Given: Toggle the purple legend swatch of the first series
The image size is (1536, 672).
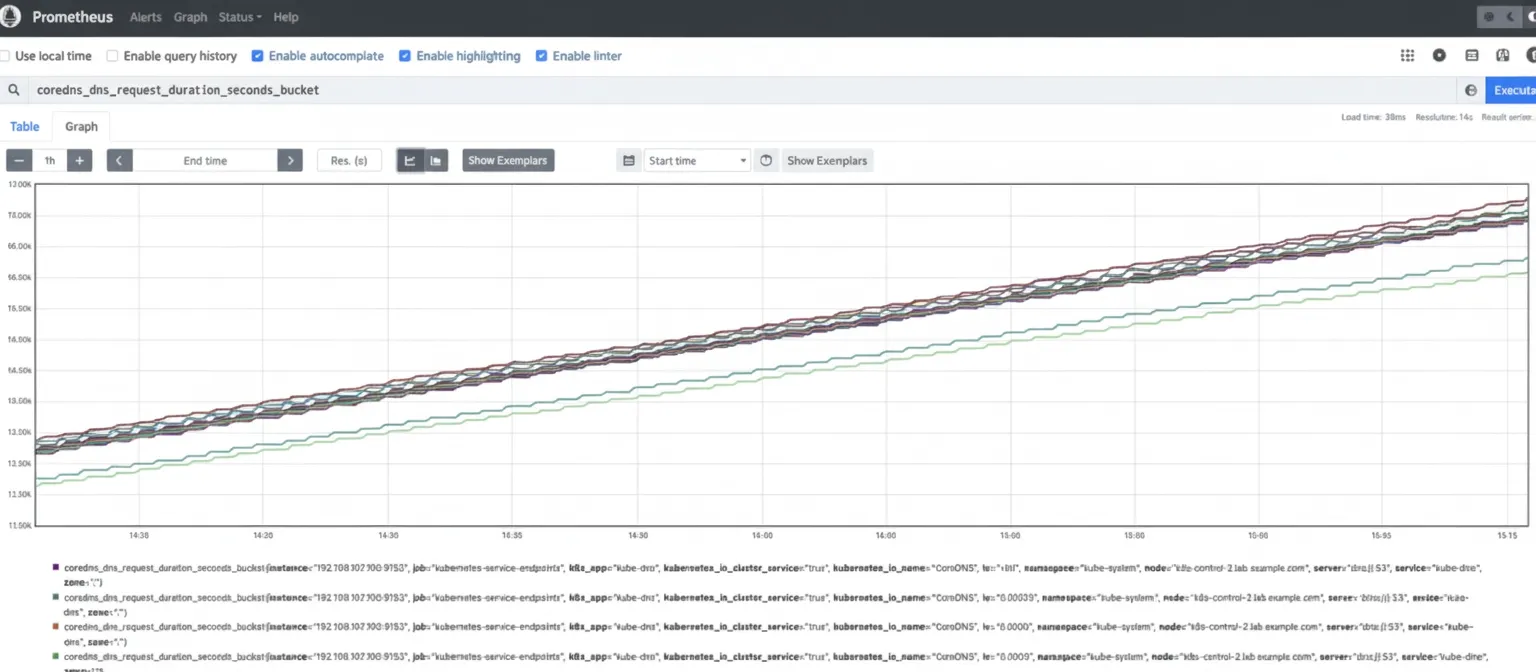Looking at the screenshot, I should pos(55,567).
